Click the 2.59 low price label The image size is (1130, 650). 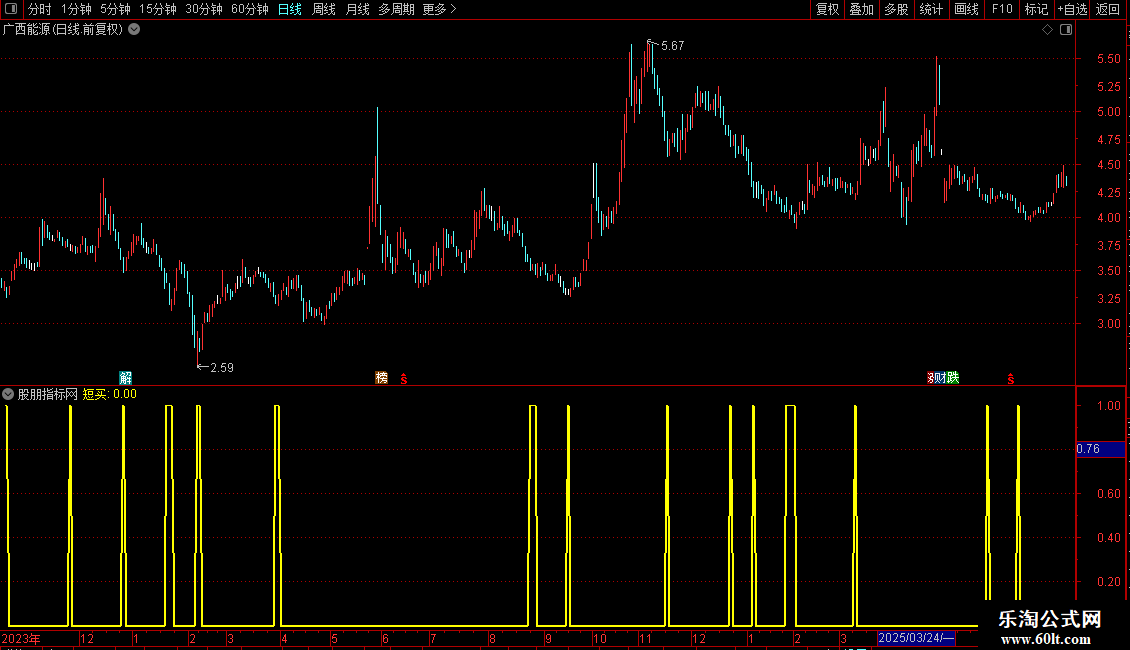[222, 368]
